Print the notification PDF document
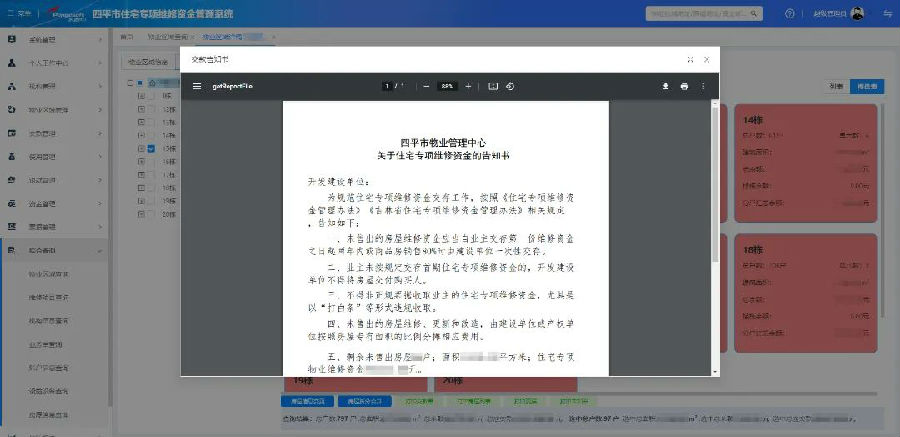Image resolution: width=900 pixels, height=437 pixels. pyautogui.click(x=684, y=86)
